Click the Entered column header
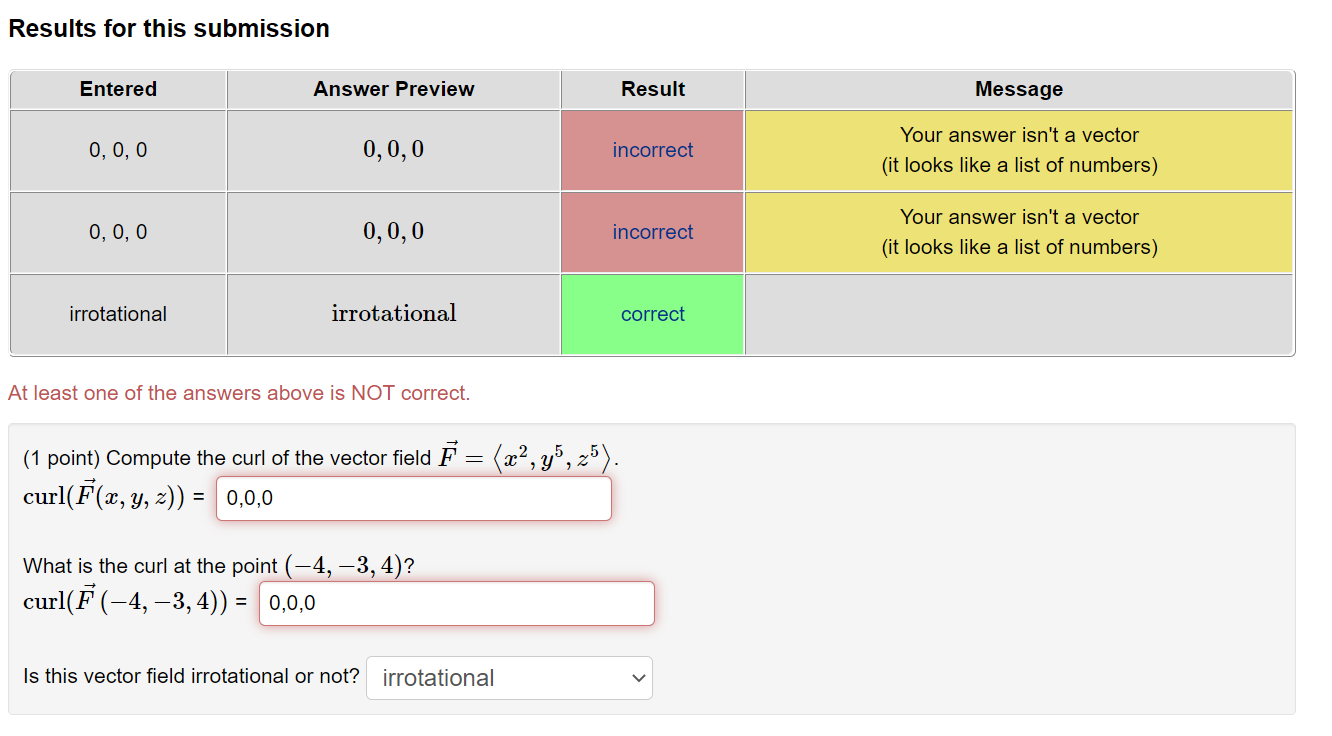This screenshot has width=1332, height=736. [x=117, y=89]
